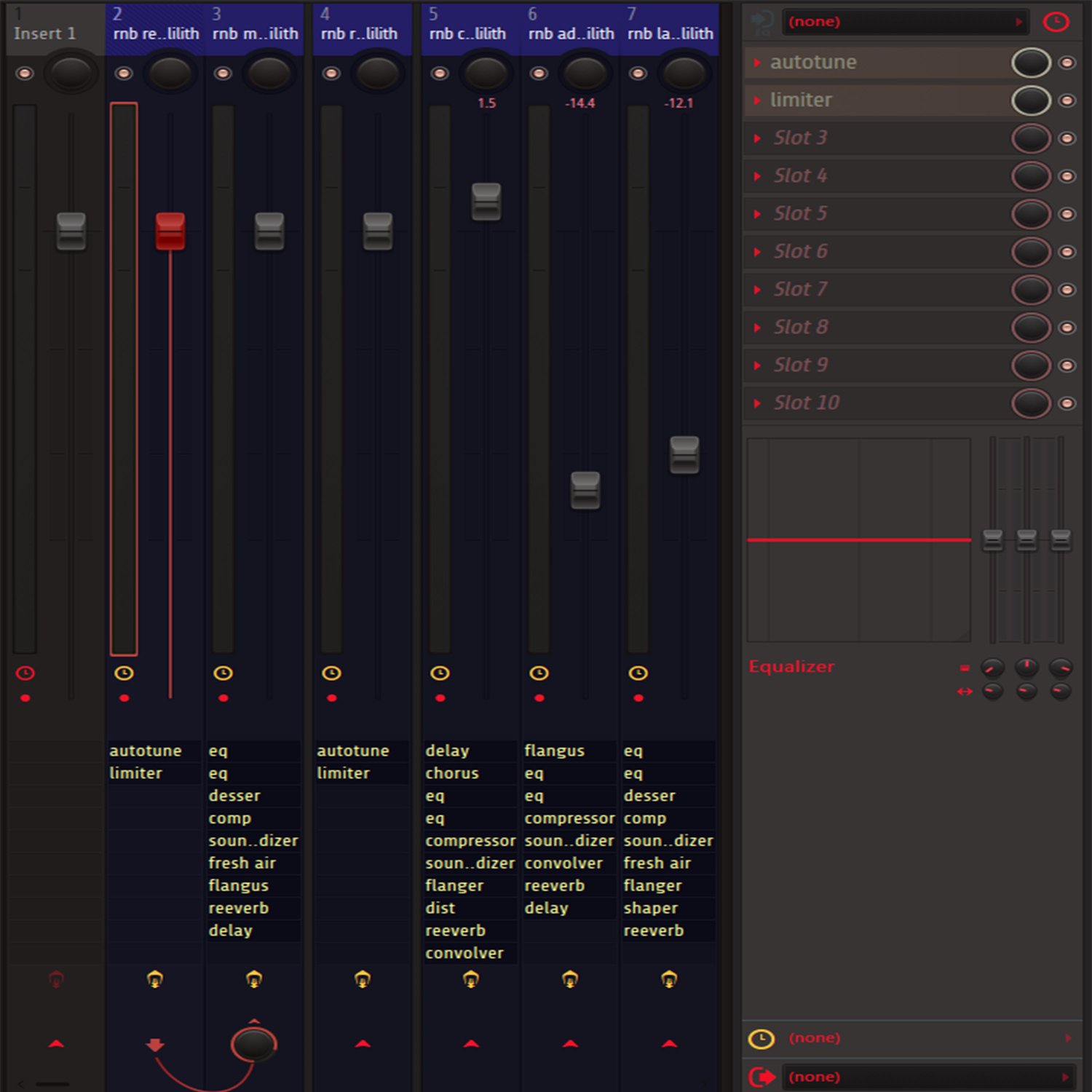
Task: Open the Slot 8 plugin menu arrow
Action: click(757, 328)
